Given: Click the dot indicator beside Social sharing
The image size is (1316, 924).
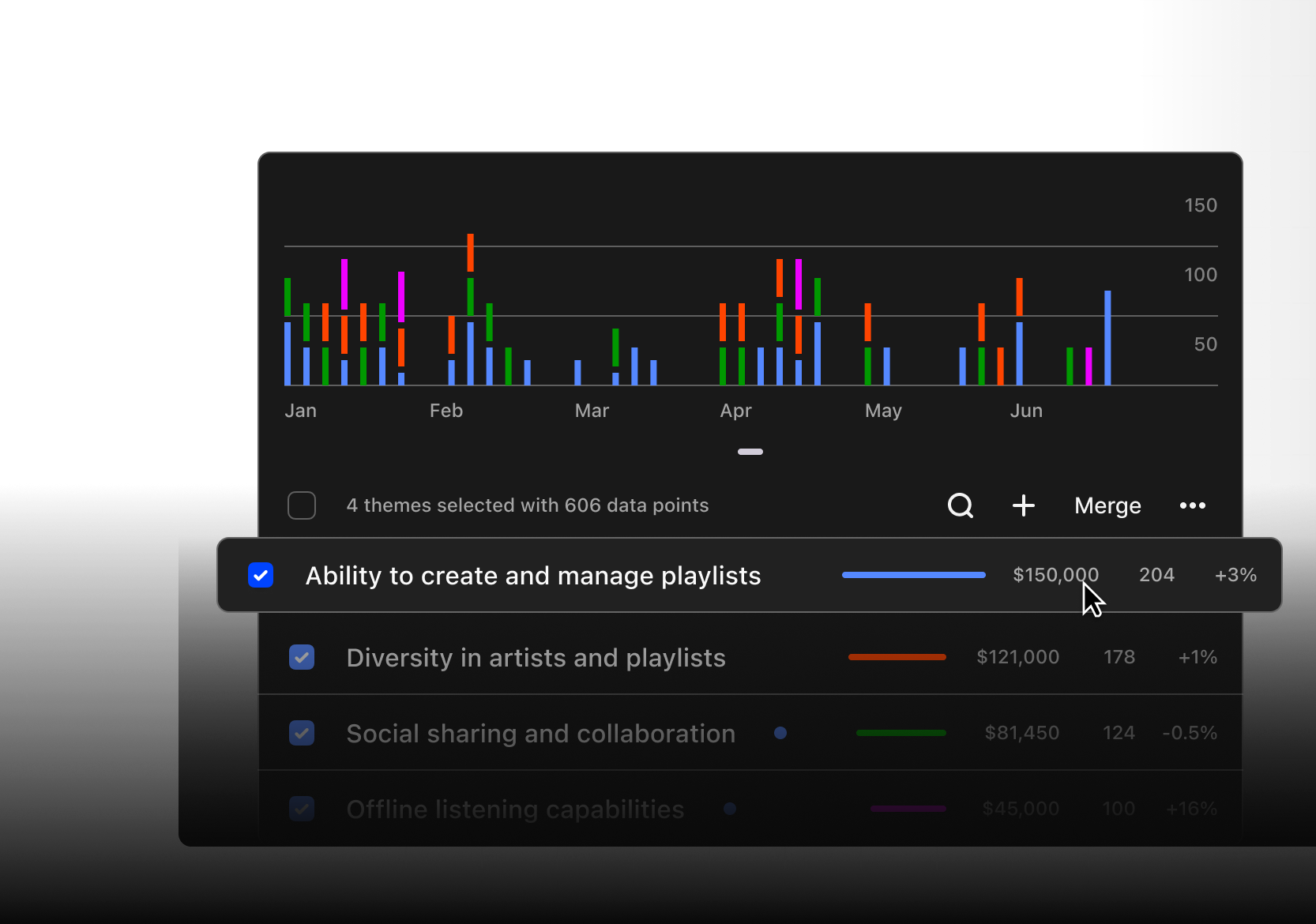Looking at the screenshot, I should click(x=780, y=733).
